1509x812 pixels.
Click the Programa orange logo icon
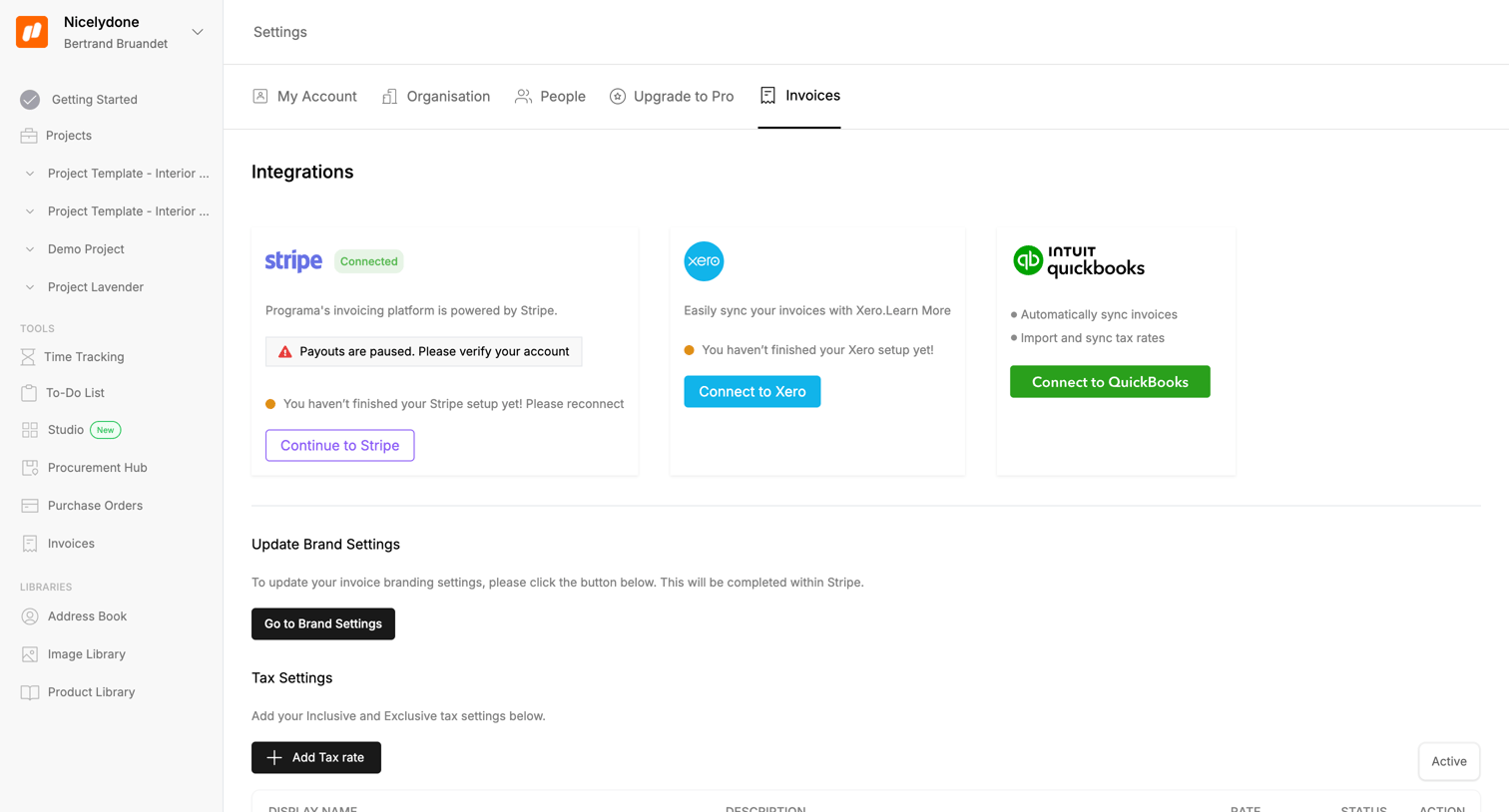(x=32, y=32)
